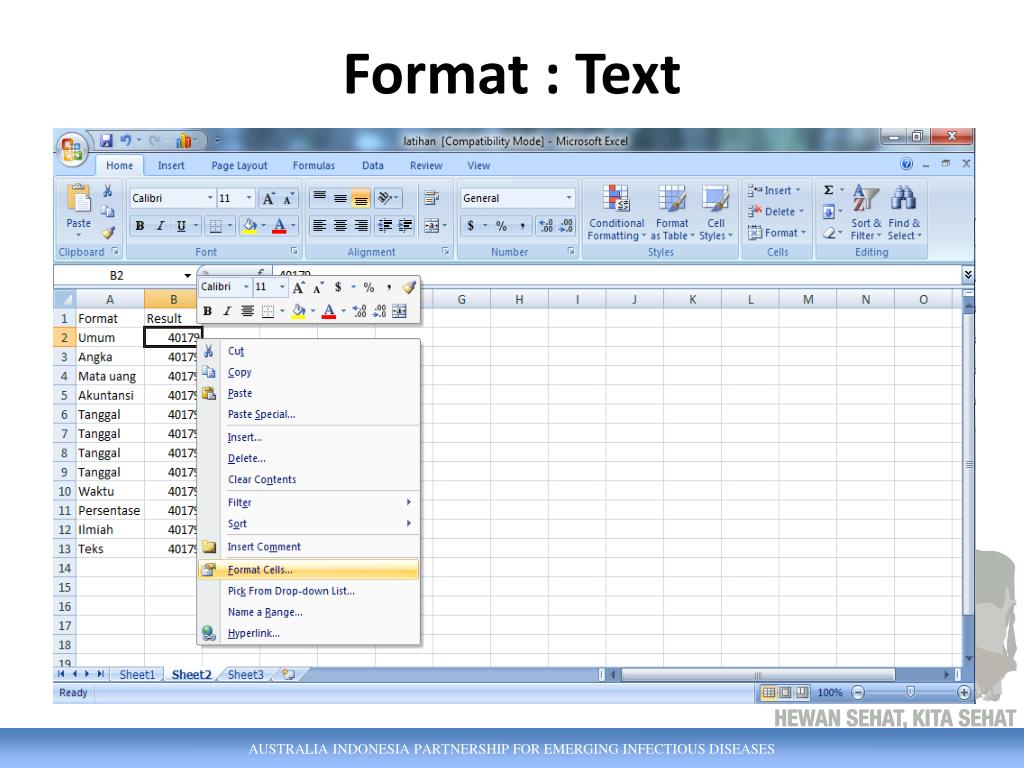Click Insert button in Cells group
This screenshot has width=1024, height=768.
click(775, 191)
